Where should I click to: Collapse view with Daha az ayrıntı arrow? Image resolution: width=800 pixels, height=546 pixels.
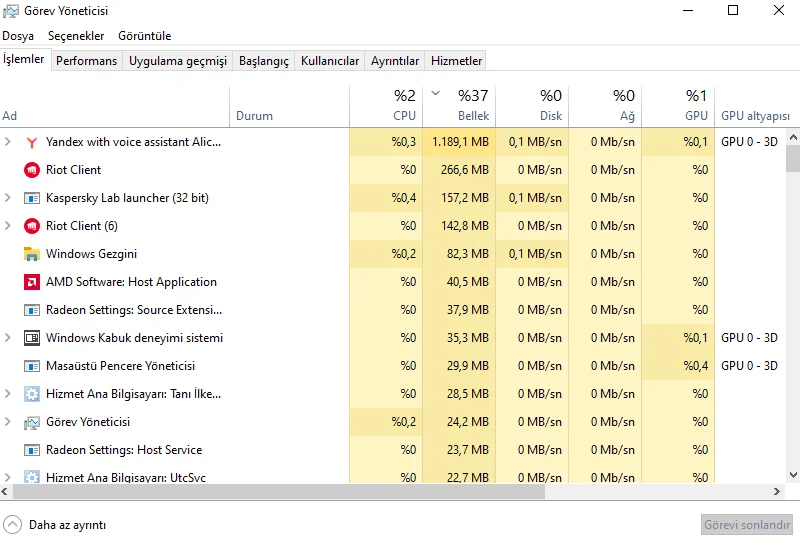click(12, 524)
